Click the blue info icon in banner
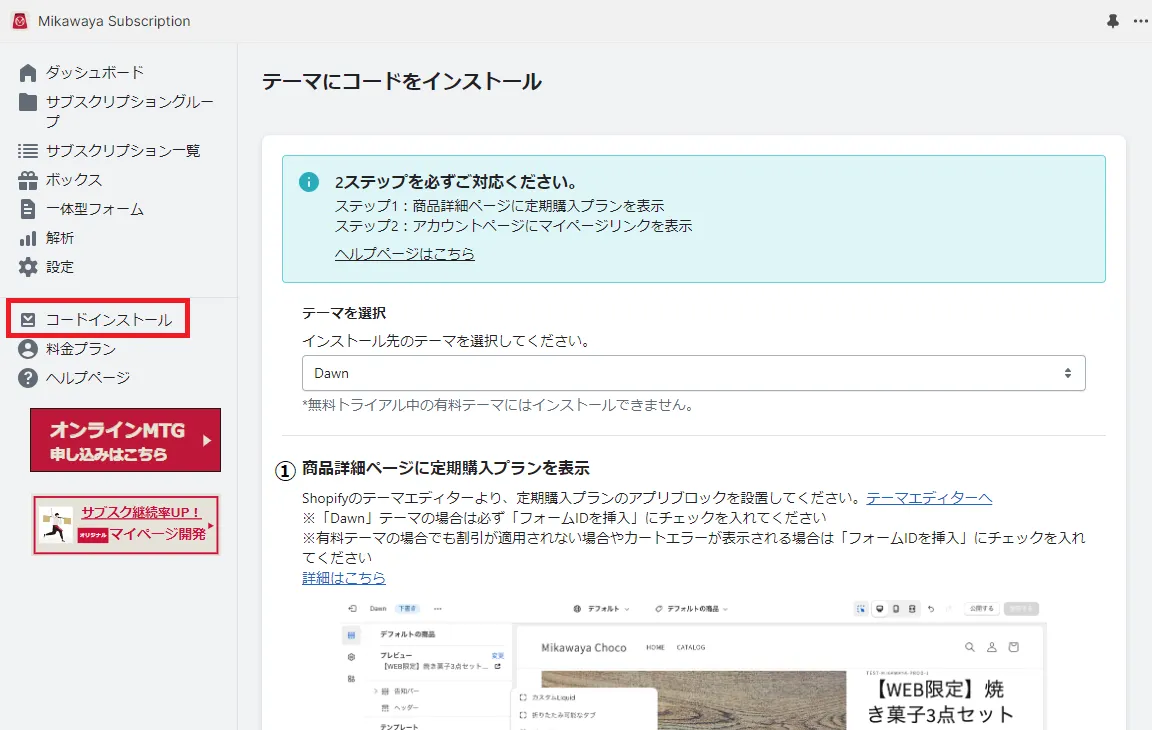The image size is (1152, 730). (309, 182)
